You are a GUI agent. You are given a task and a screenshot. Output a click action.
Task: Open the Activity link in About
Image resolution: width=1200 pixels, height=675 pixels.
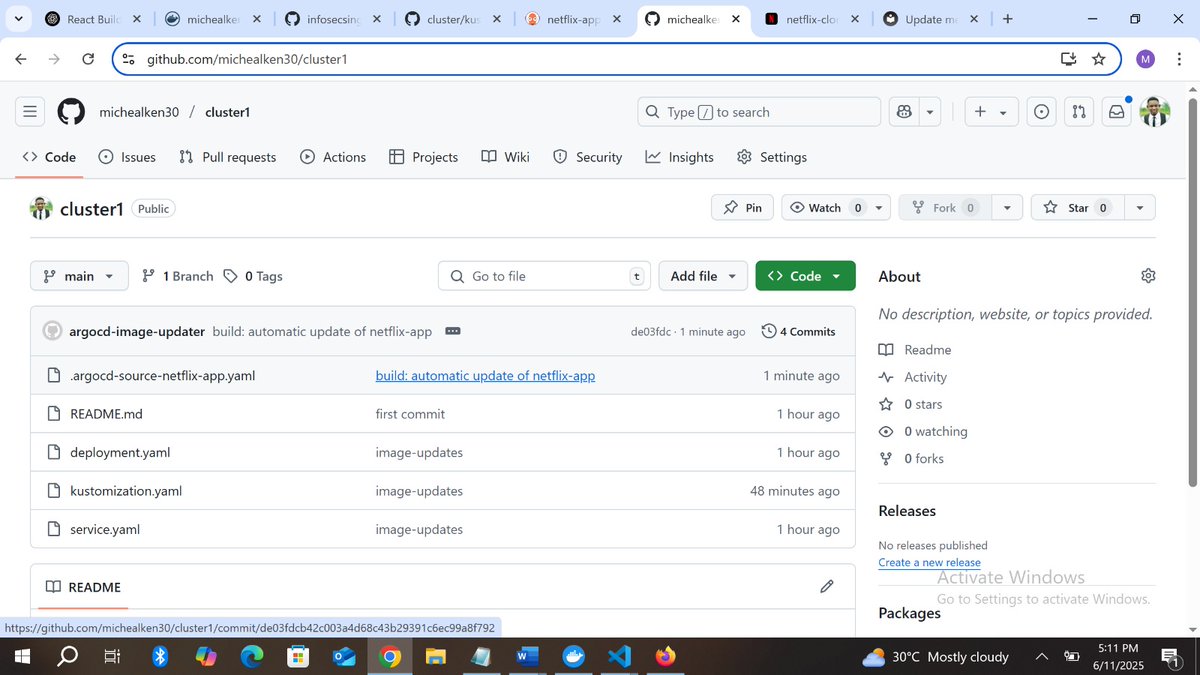(925, 377)
